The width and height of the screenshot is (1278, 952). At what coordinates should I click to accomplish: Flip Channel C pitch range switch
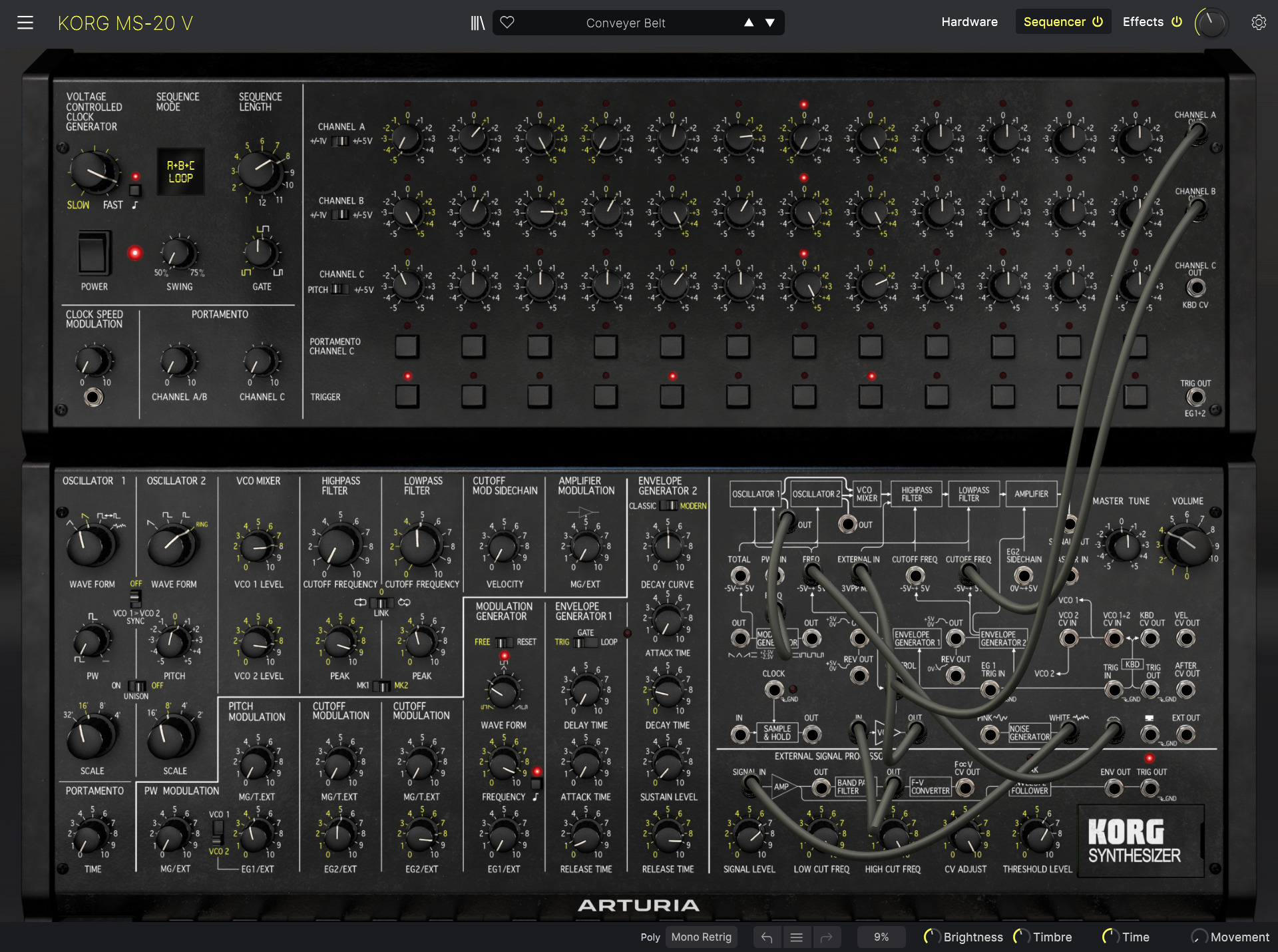coord(341,289)
